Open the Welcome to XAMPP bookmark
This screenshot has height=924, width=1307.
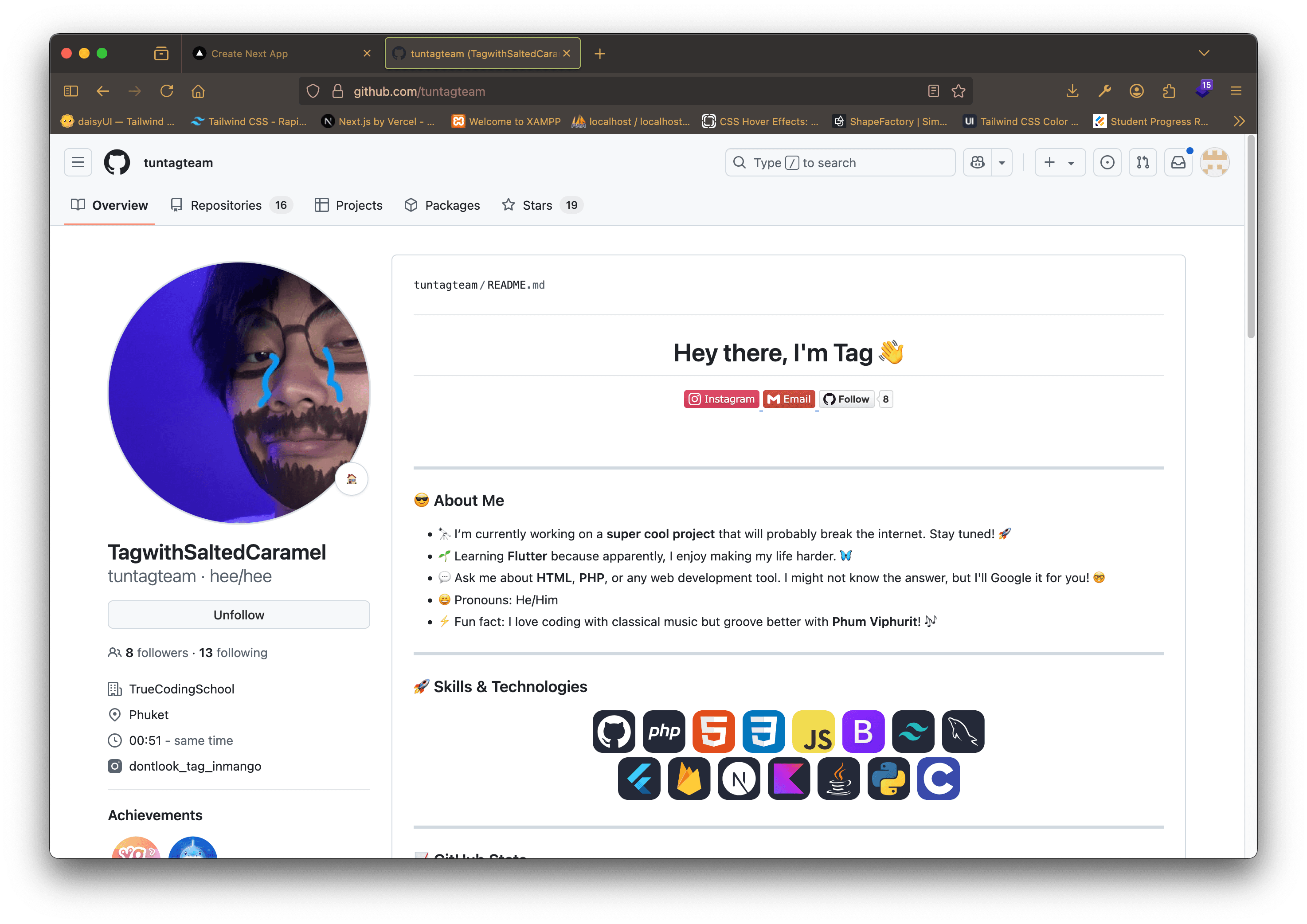click(x=506, y=121)
